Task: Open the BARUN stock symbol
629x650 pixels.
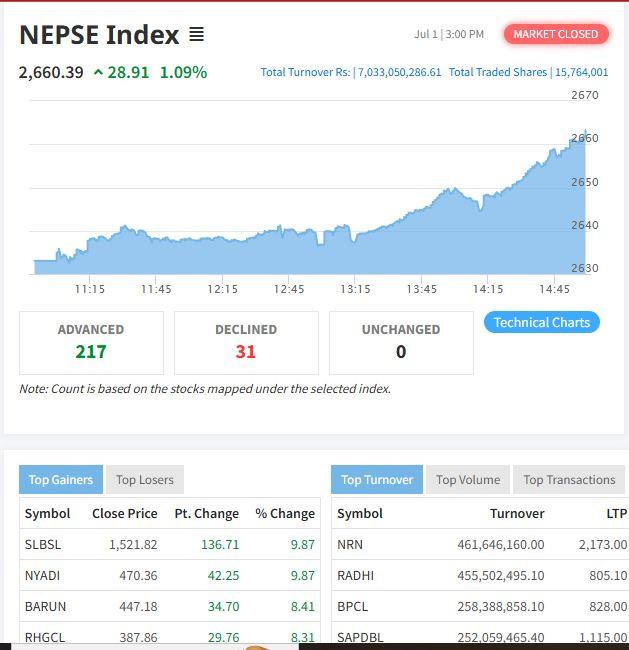Action: tap(44, 607)
